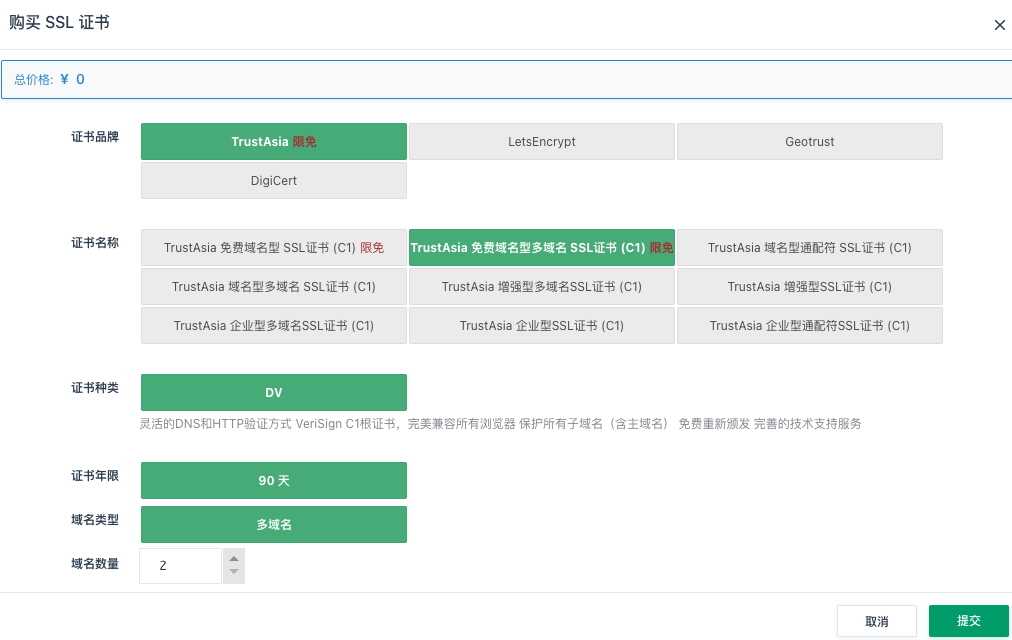Viewport: 1012px width, 640px height.
Task: Select TrustAsia 增强型多域名SSL证书 (C1)
Action: pyautogui.click(x=541, y=286)
